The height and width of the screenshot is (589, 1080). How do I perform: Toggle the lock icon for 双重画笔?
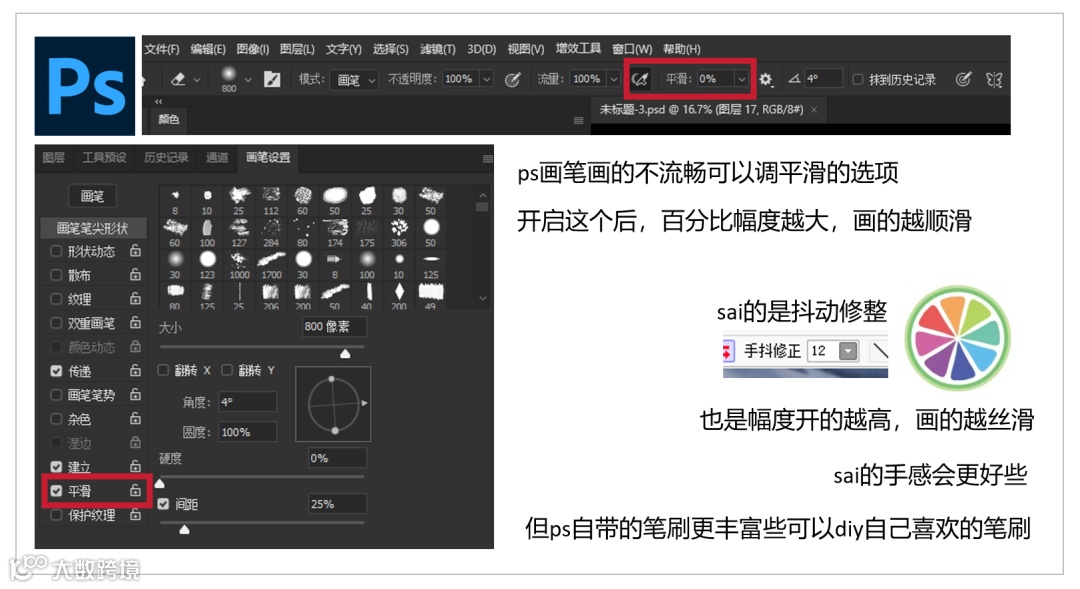(136, 322)
